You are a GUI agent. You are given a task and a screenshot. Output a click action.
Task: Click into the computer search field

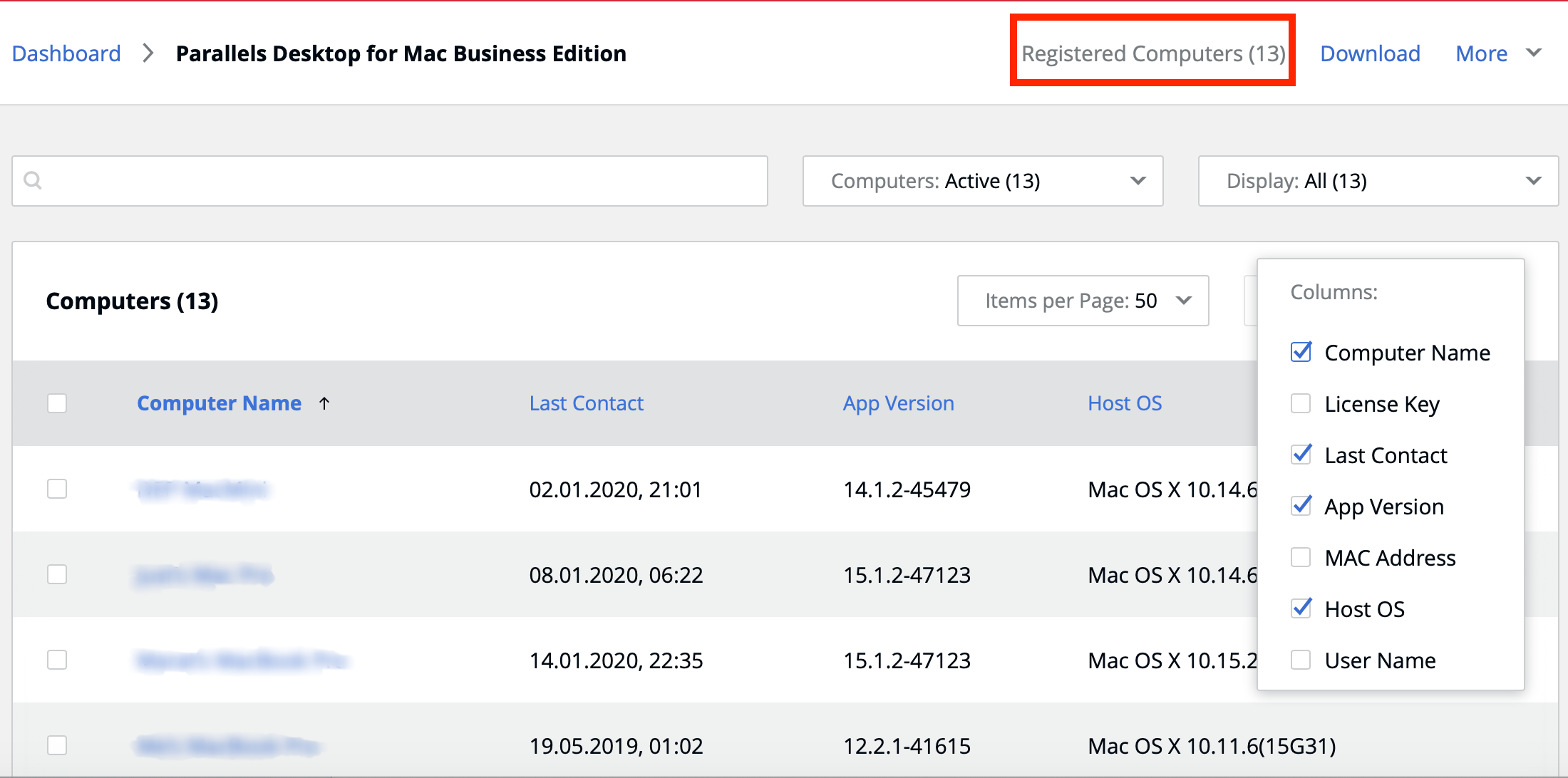[399, 181]
